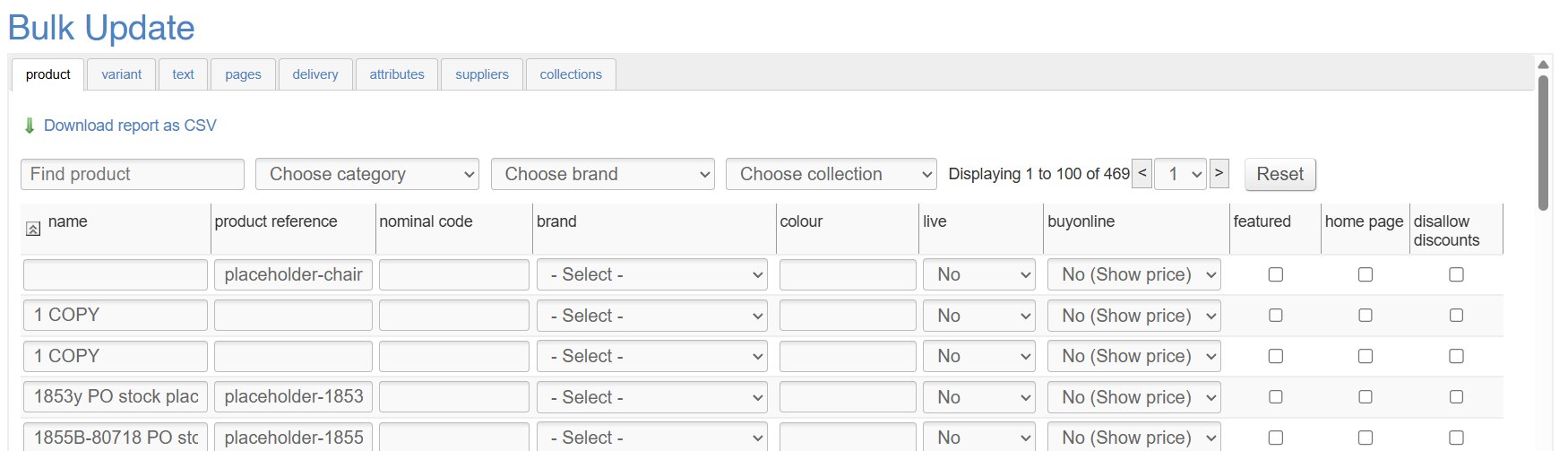Screen dimensions: 1568x451
Task: Switch to the variant tab
Action: tap(121, 74)
